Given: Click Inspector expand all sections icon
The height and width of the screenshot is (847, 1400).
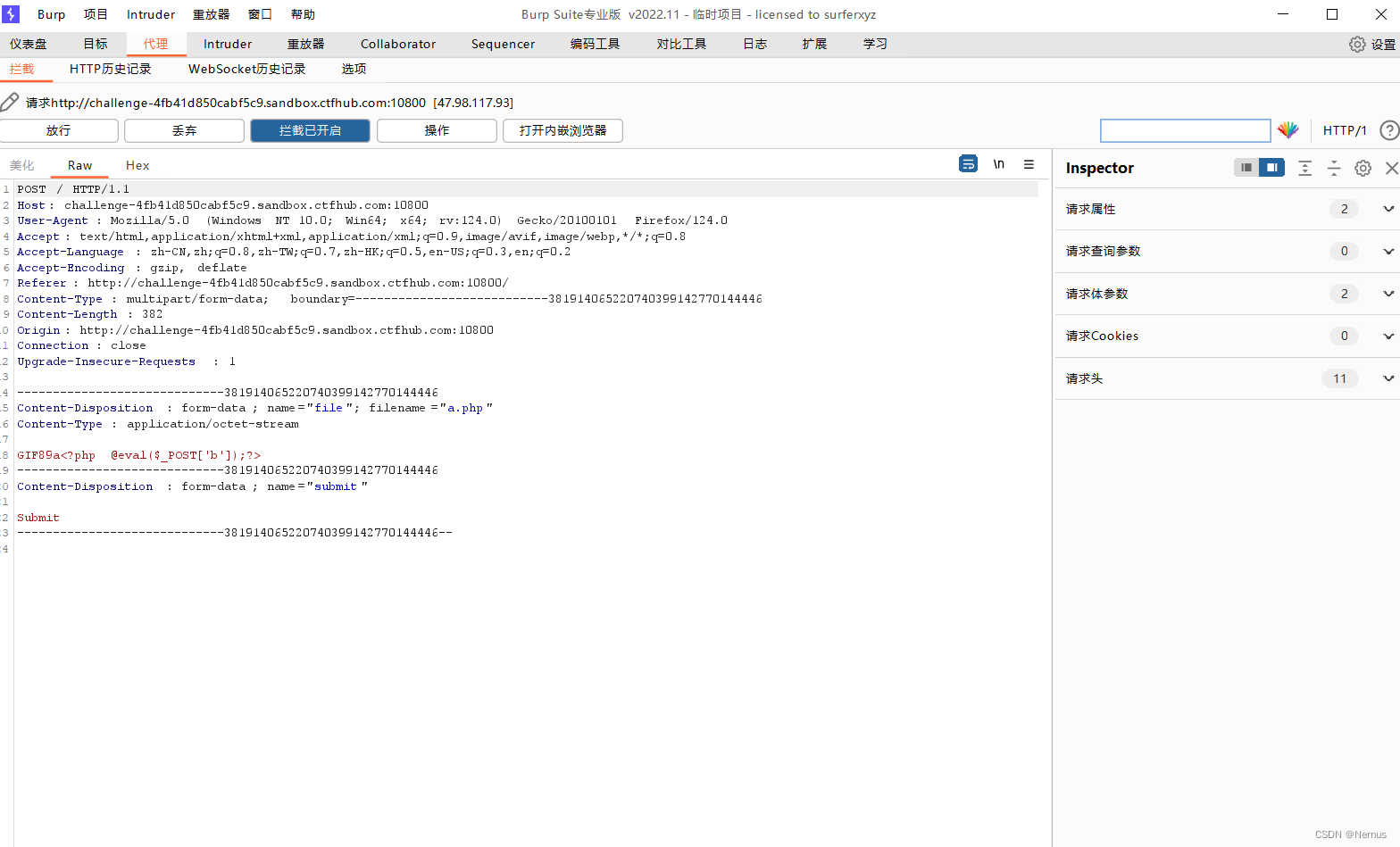Looking at the screenshot, I should [1304, 168].
